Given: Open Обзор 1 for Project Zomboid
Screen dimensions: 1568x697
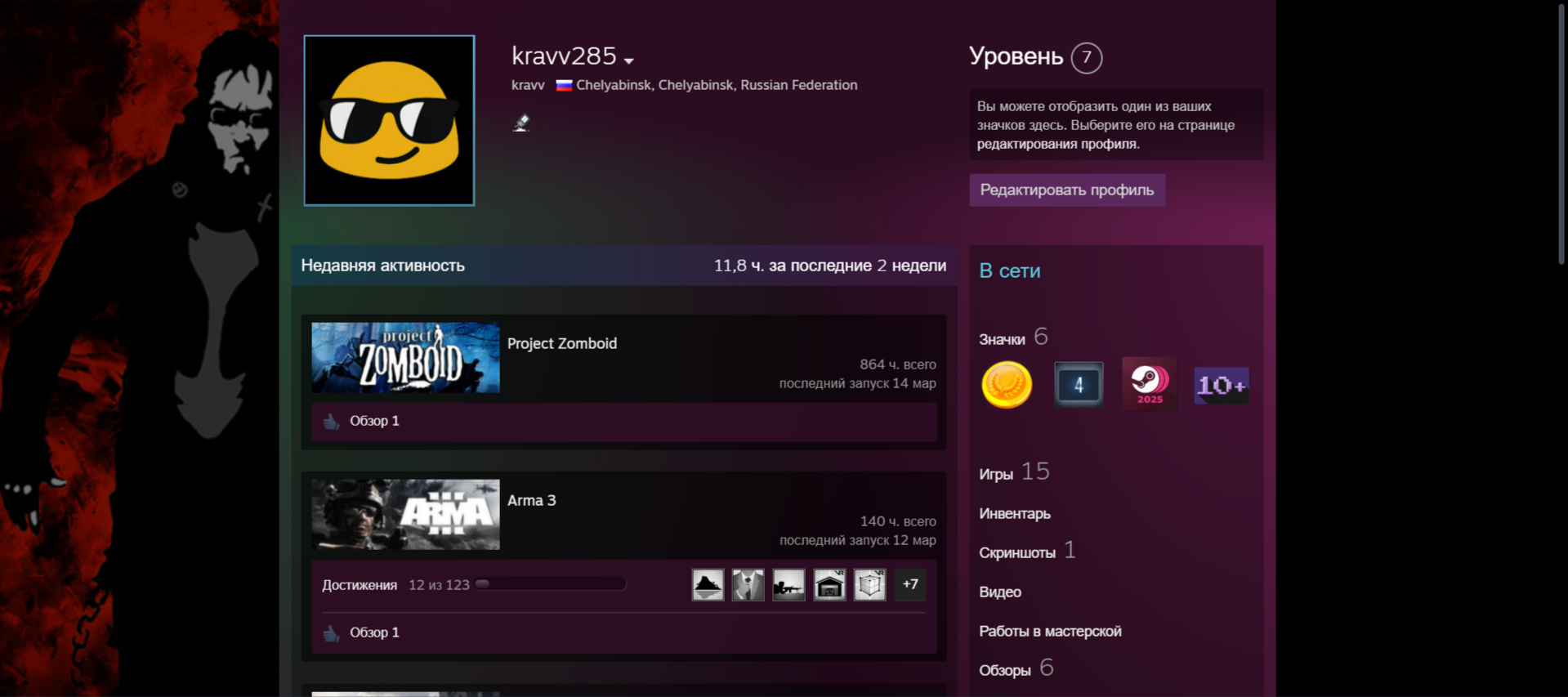Looking at the screenshot, I should [x=374, y=421].
